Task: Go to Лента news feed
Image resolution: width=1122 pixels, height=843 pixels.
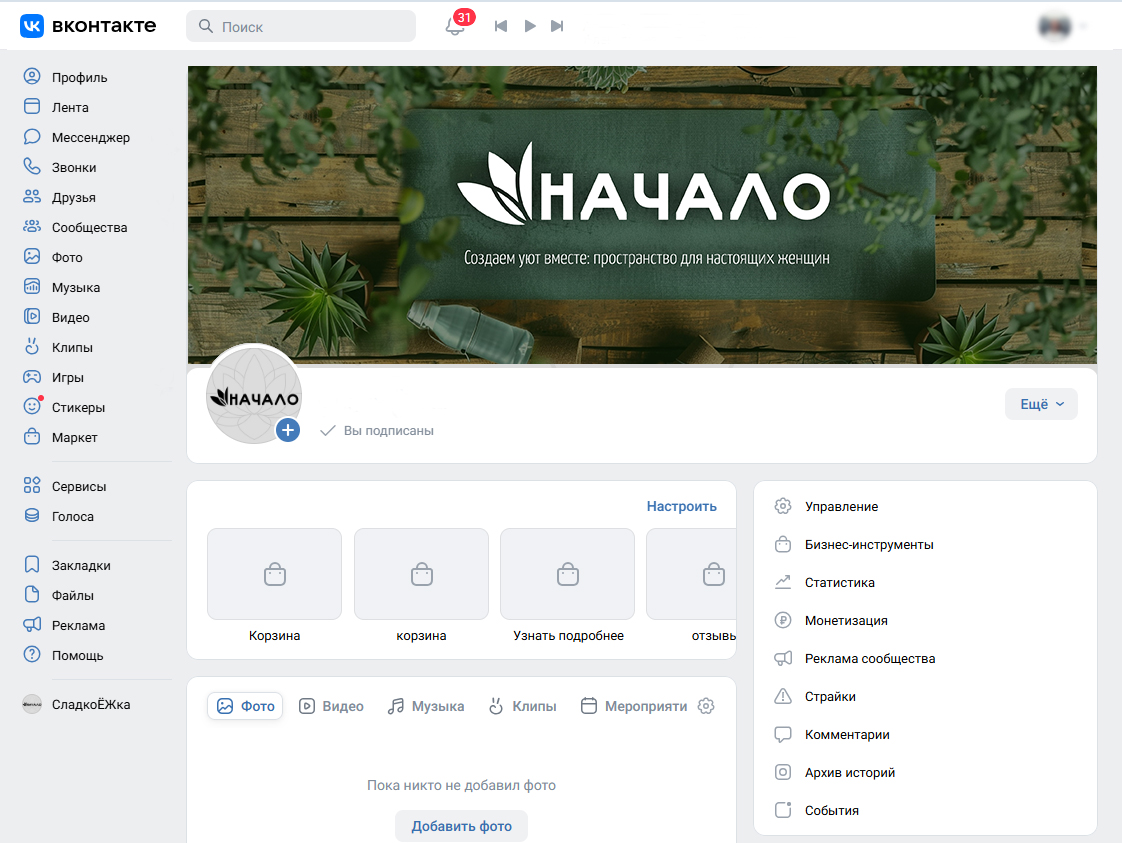Action: (69, 107)
